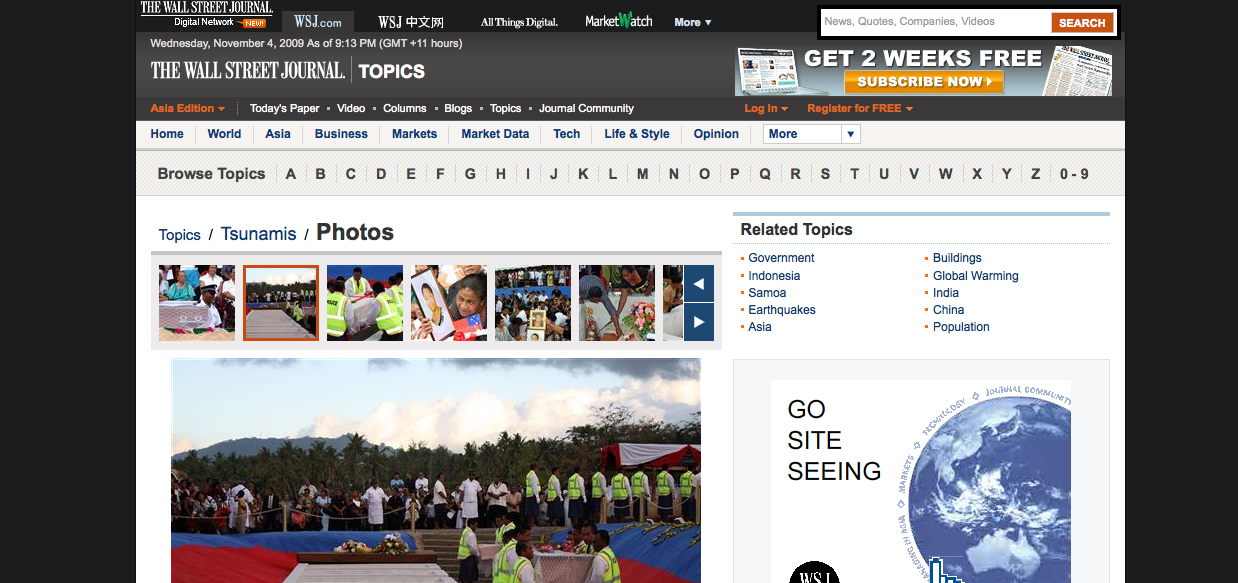
Task: Browse topics starting with letter A
Action: coord(291,174)
